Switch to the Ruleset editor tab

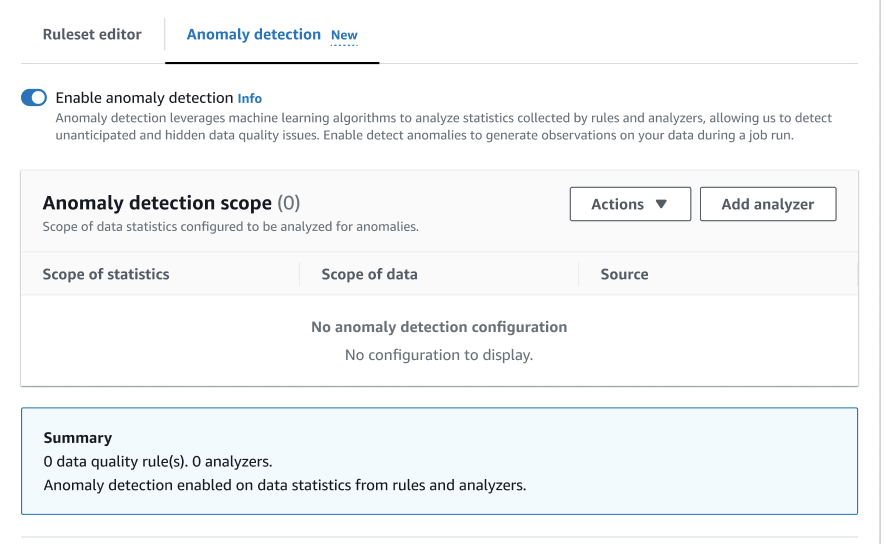pyautogui.click(x=92, y=34)
